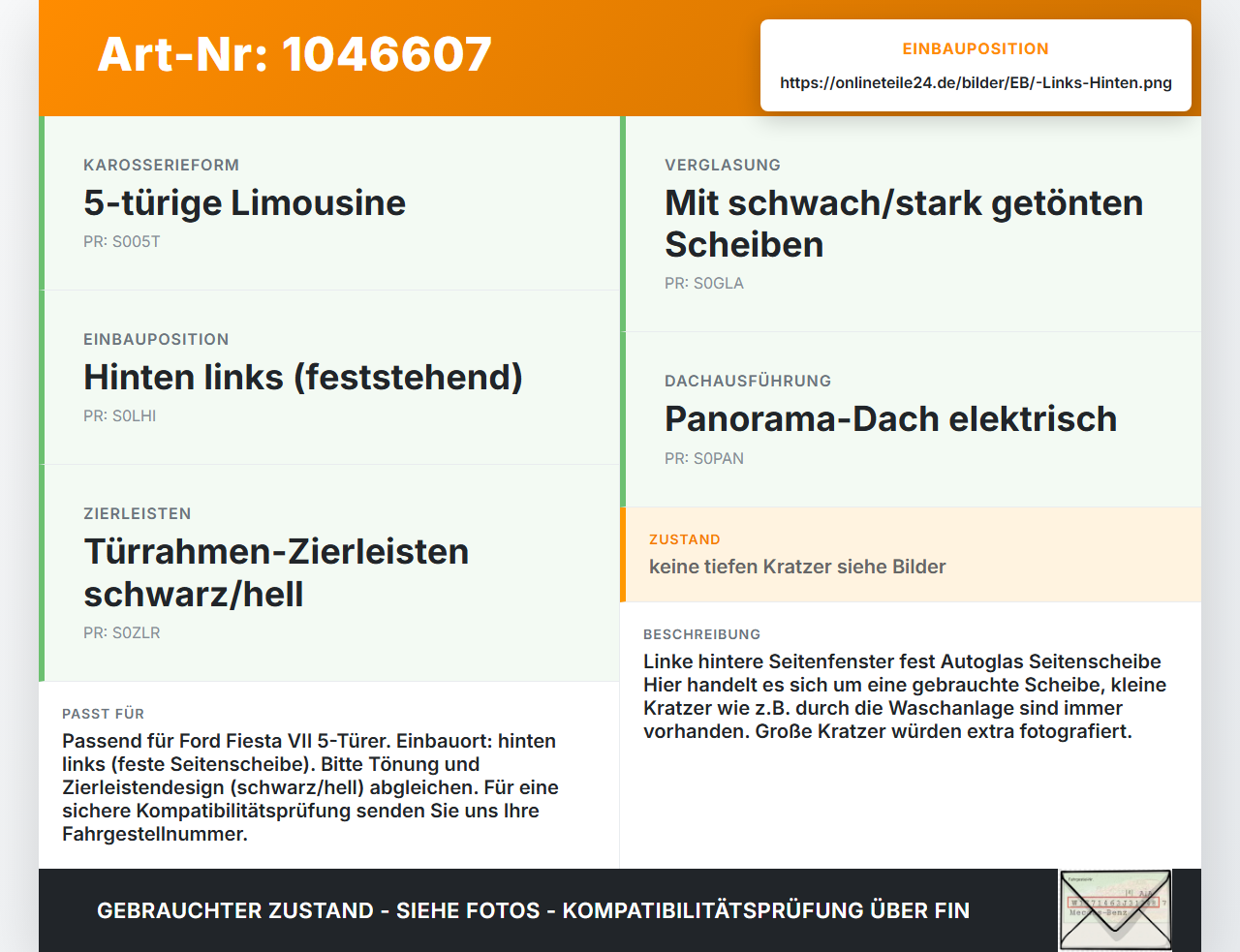
Task: Open the Links-Hinten.png image URL
Action: (x=976, y=82)
